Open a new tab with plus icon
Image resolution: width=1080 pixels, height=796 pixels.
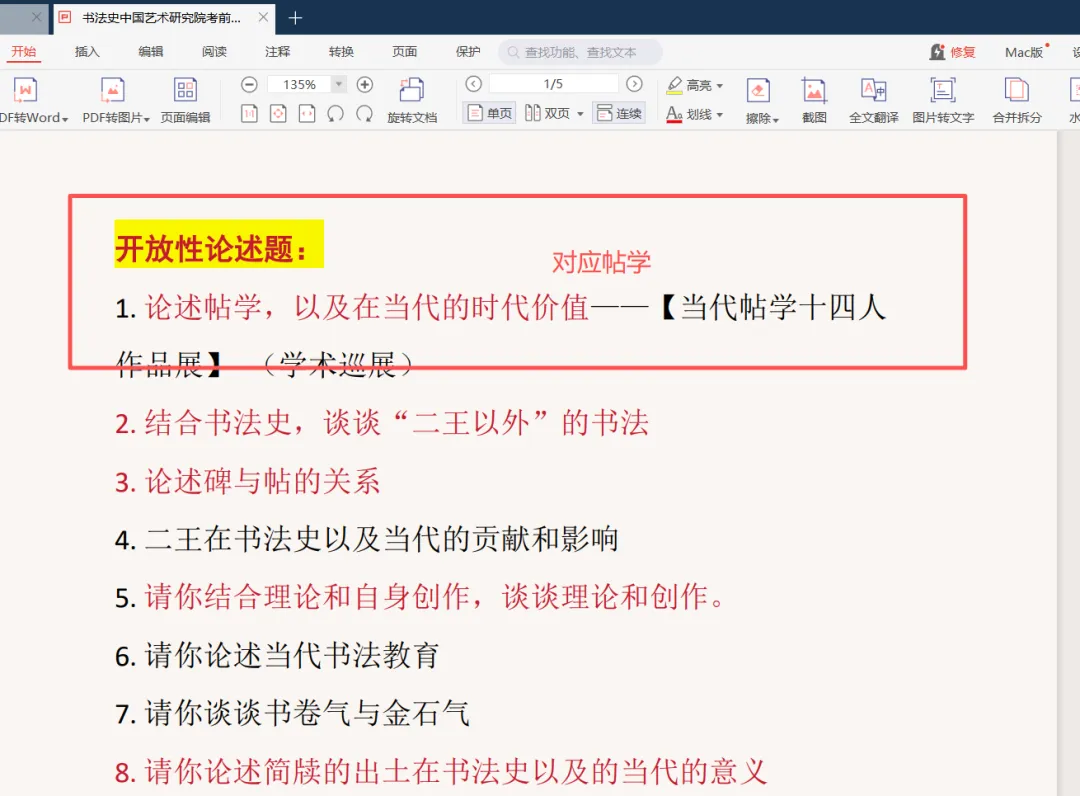pyautogui.click(x=295, y=18)
